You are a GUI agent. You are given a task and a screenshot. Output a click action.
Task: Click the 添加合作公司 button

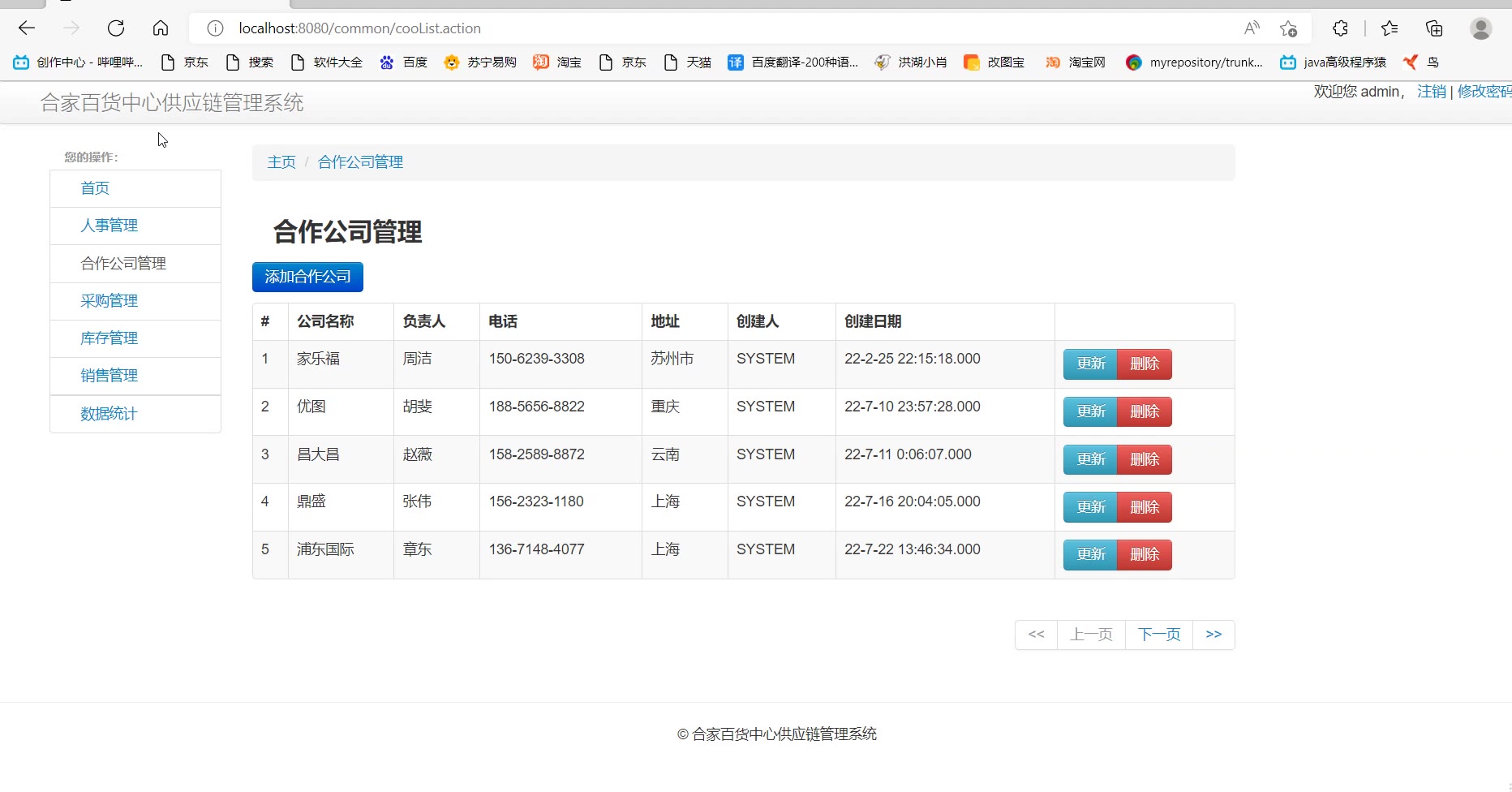coord(307,277)
